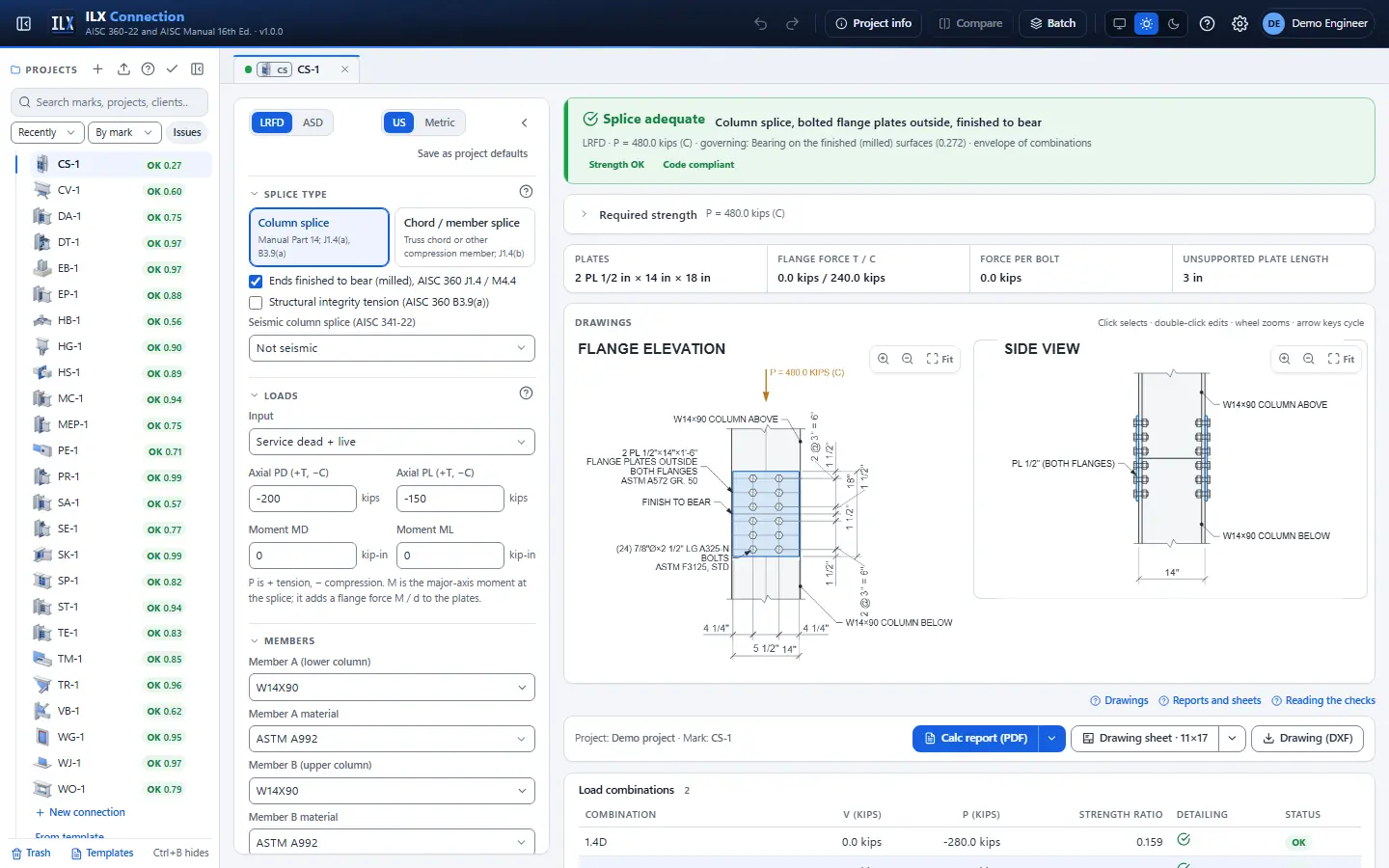This screenshot has width=1389, height=868.
Task: Click the upload icon in the Projects header
Action: point(123,69)
